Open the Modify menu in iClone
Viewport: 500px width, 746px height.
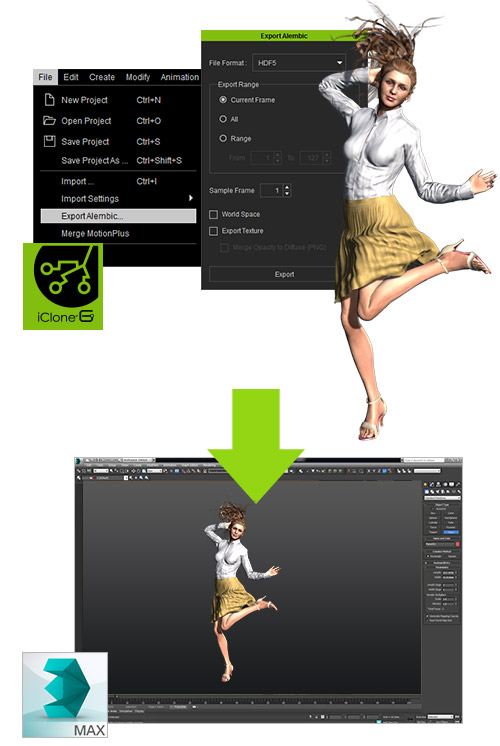click(137, 77)
